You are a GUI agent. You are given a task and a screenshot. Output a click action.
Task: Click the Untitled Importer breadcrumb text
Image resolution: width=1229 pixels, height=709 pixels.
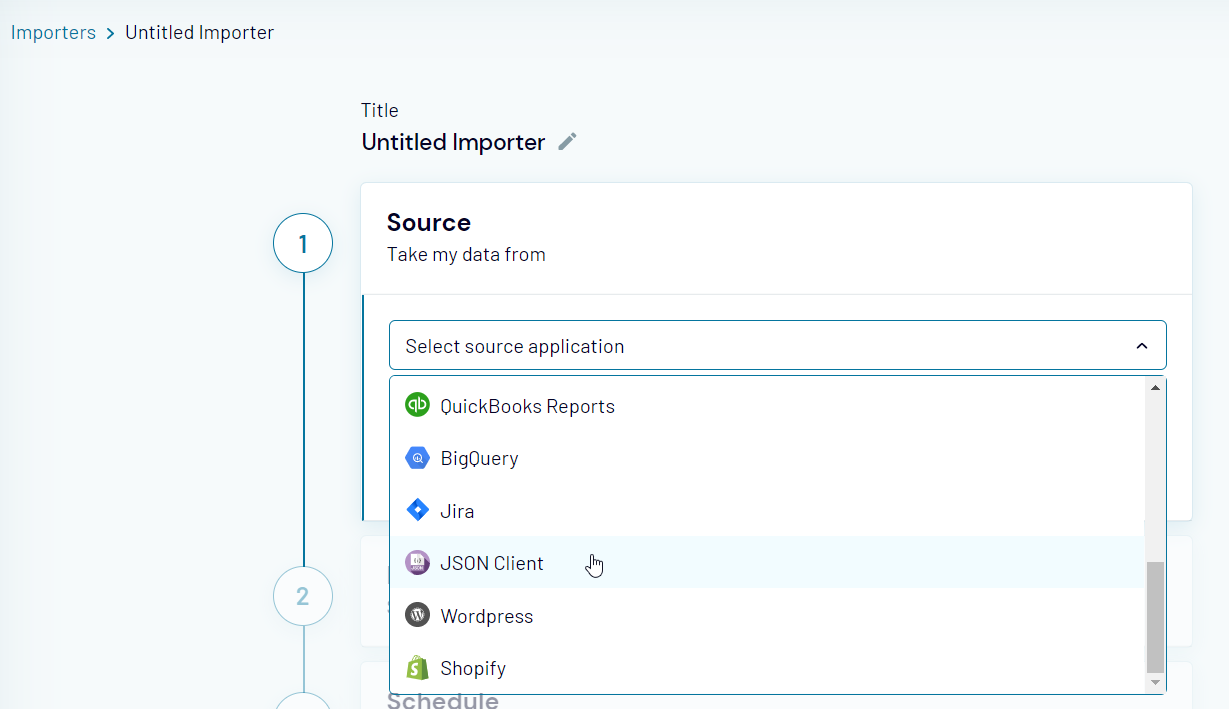[x=199, y=32]
